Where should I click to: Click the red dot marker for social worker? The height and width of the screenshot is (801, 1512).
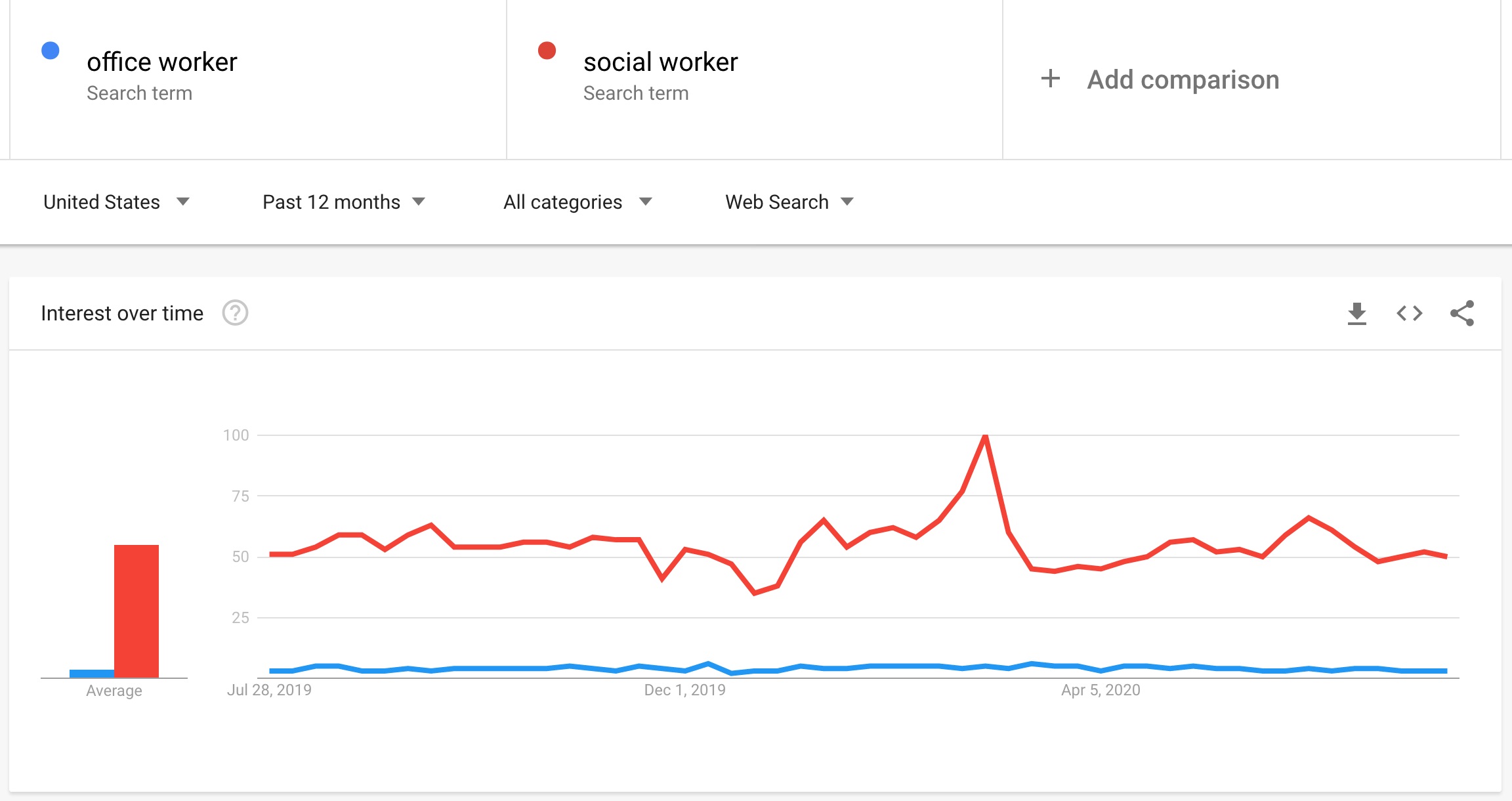(546, 49)
